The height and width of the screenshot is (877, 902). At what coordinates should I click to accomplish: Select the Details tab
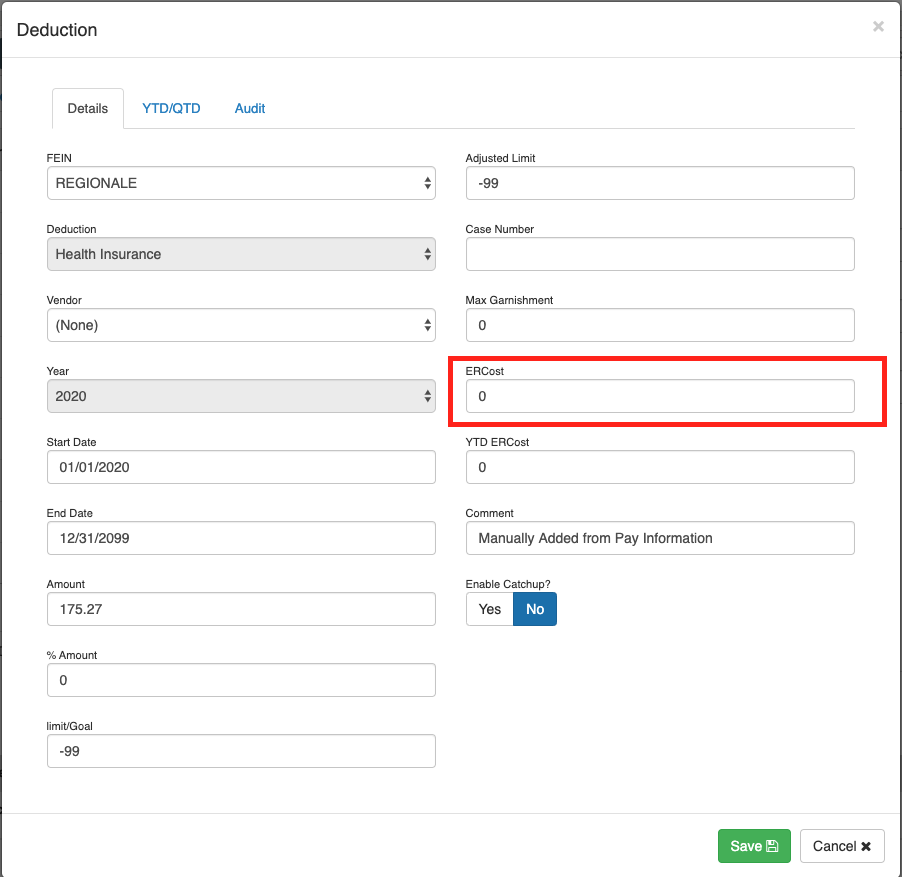88,109
